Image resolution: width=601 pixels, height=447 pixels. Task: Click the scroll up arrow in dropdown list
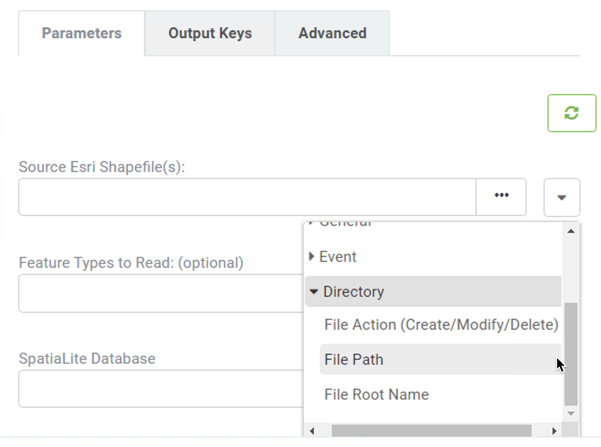click(x=571, y=231)
